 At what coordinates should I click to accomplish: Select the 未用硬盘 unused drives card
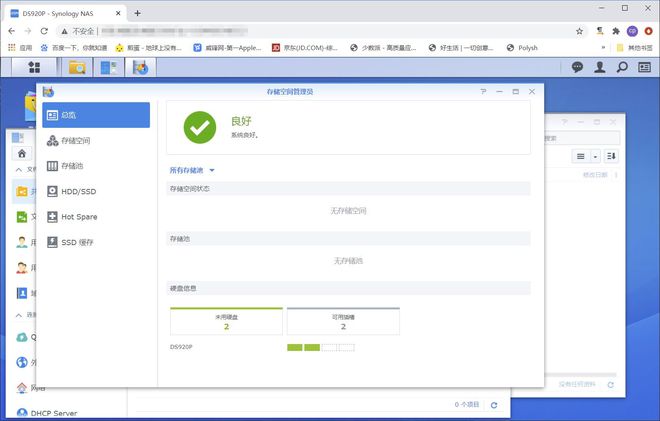pos(226,321)
